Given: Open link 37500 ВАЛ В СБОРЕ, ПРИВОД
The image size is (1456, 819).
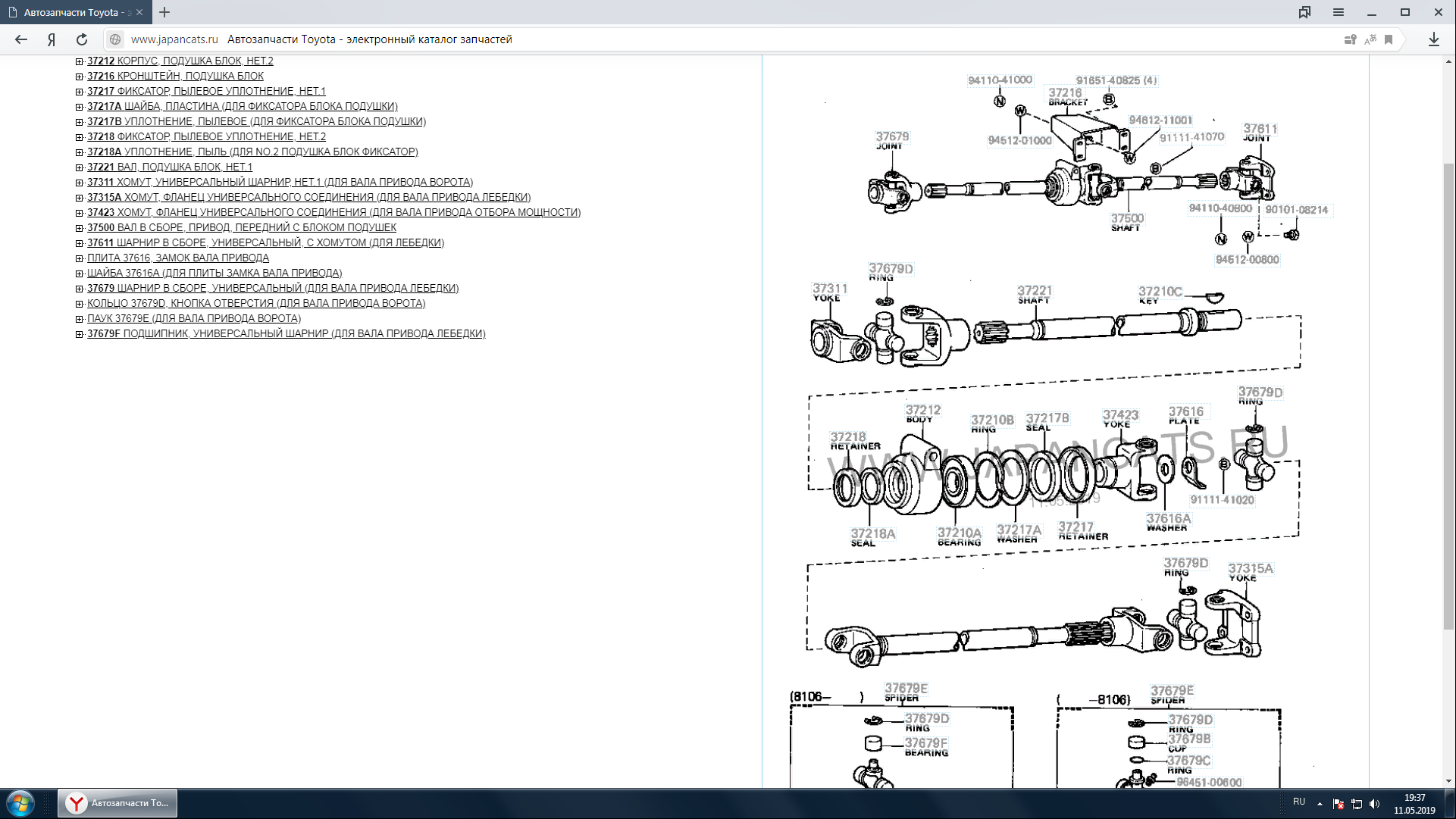Looking at the screenshot, I should (242, 227).
